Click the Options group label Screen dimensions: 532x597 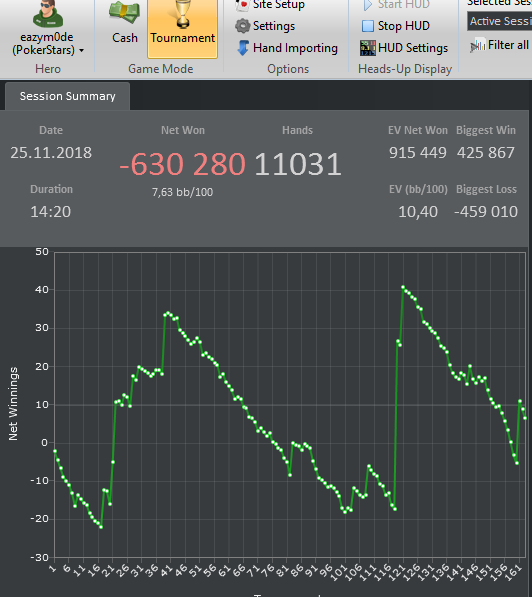(x=288, y=69)
